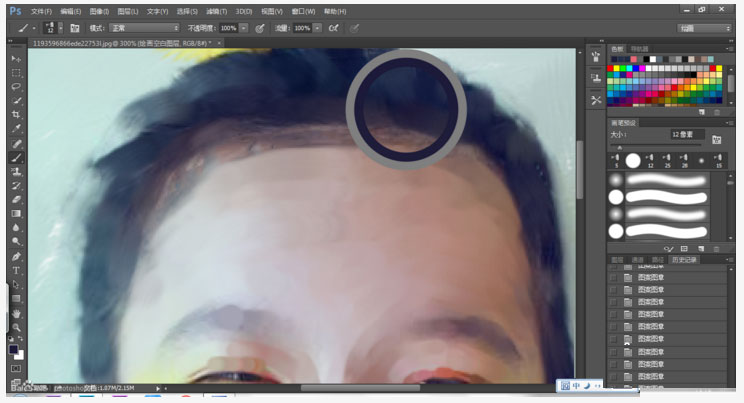Toggle Quick Mask mode
Image resolution: width=744 pixels, height=403 pixels.
[16, 368]
